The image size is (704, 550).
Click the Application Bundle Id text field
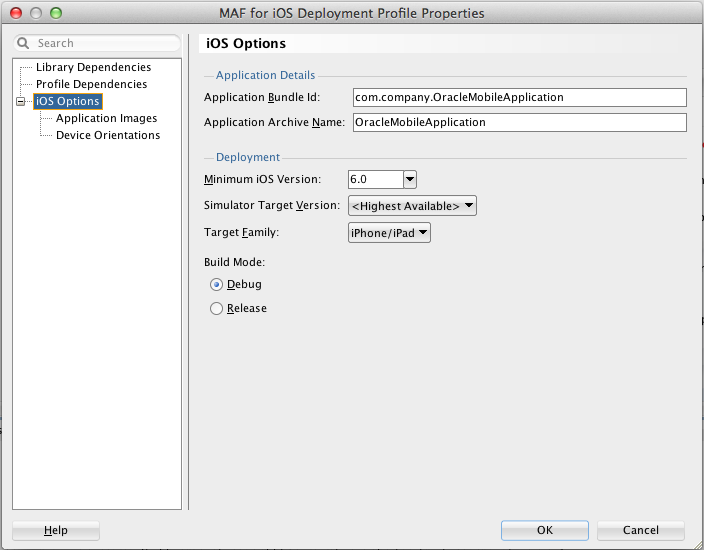(519, 97)
